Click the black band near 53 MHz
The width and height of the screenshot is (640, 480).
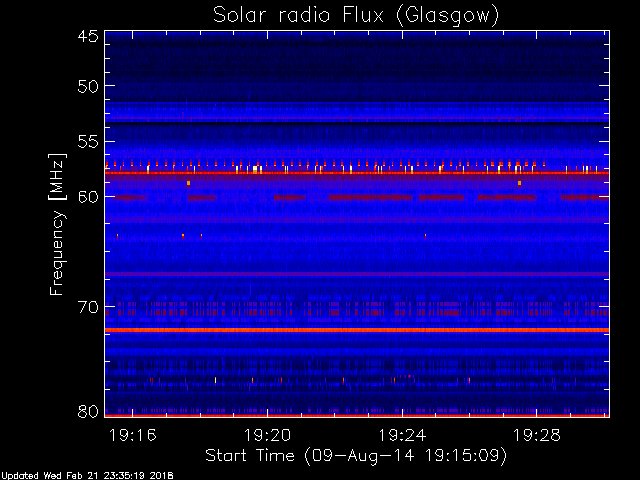[x=357, y=122]
